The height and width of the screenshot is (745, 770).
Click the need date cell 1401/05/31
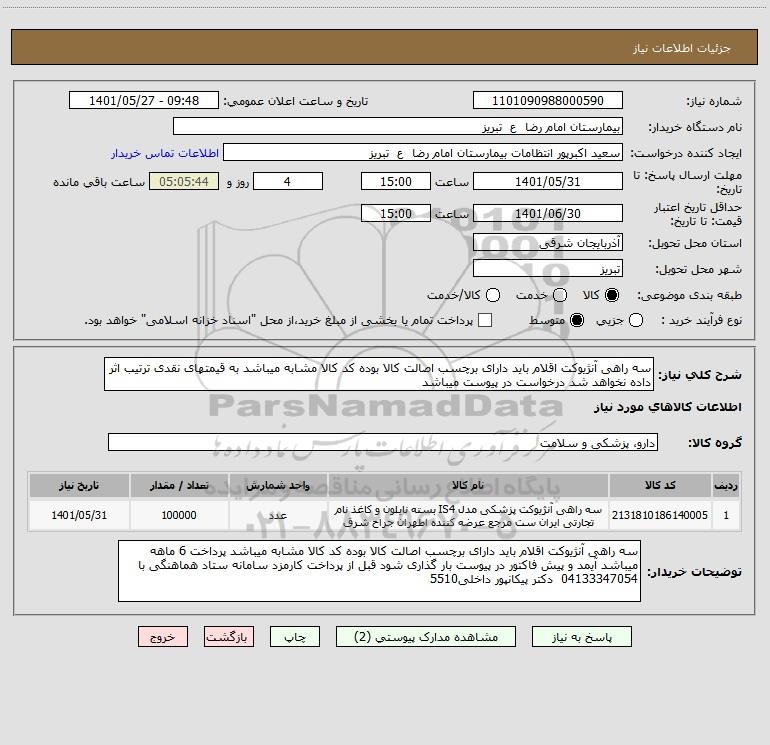point(79,515)
